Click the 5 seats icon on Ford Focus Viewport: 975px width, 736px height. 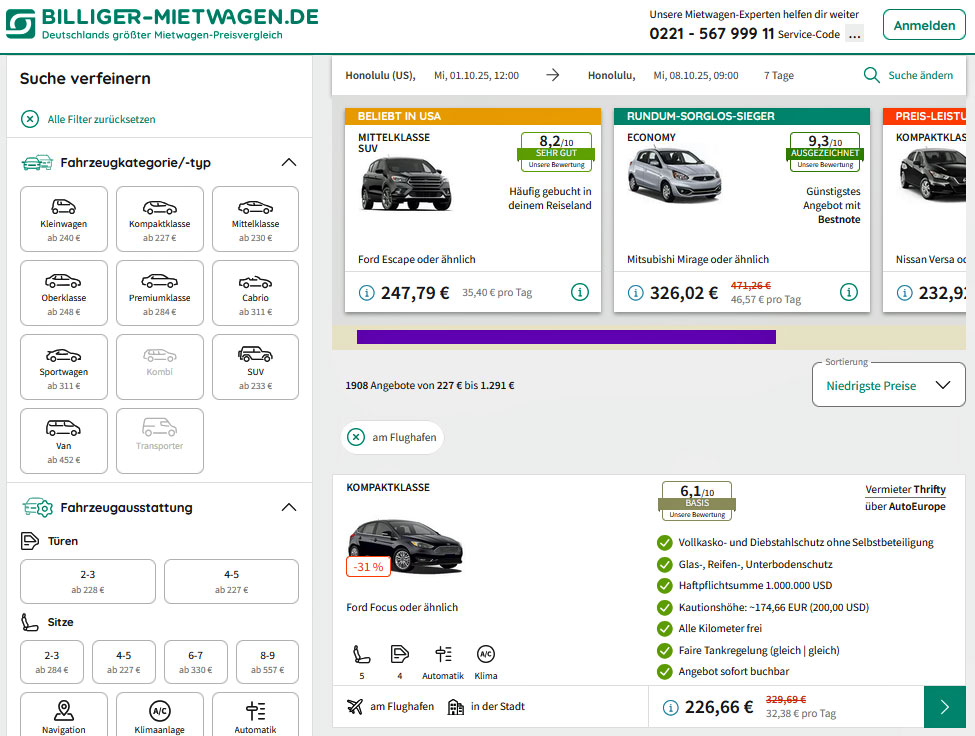coord(362,655)
